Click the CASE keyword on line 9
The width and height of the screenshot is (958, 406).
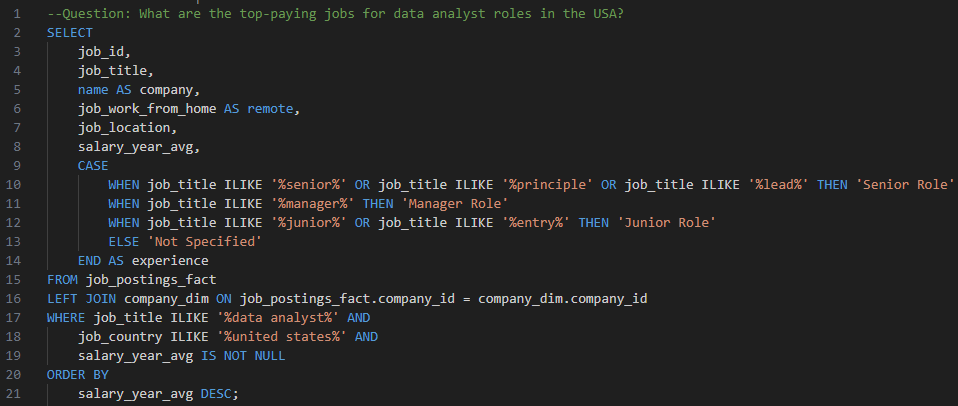click(93, 165)
